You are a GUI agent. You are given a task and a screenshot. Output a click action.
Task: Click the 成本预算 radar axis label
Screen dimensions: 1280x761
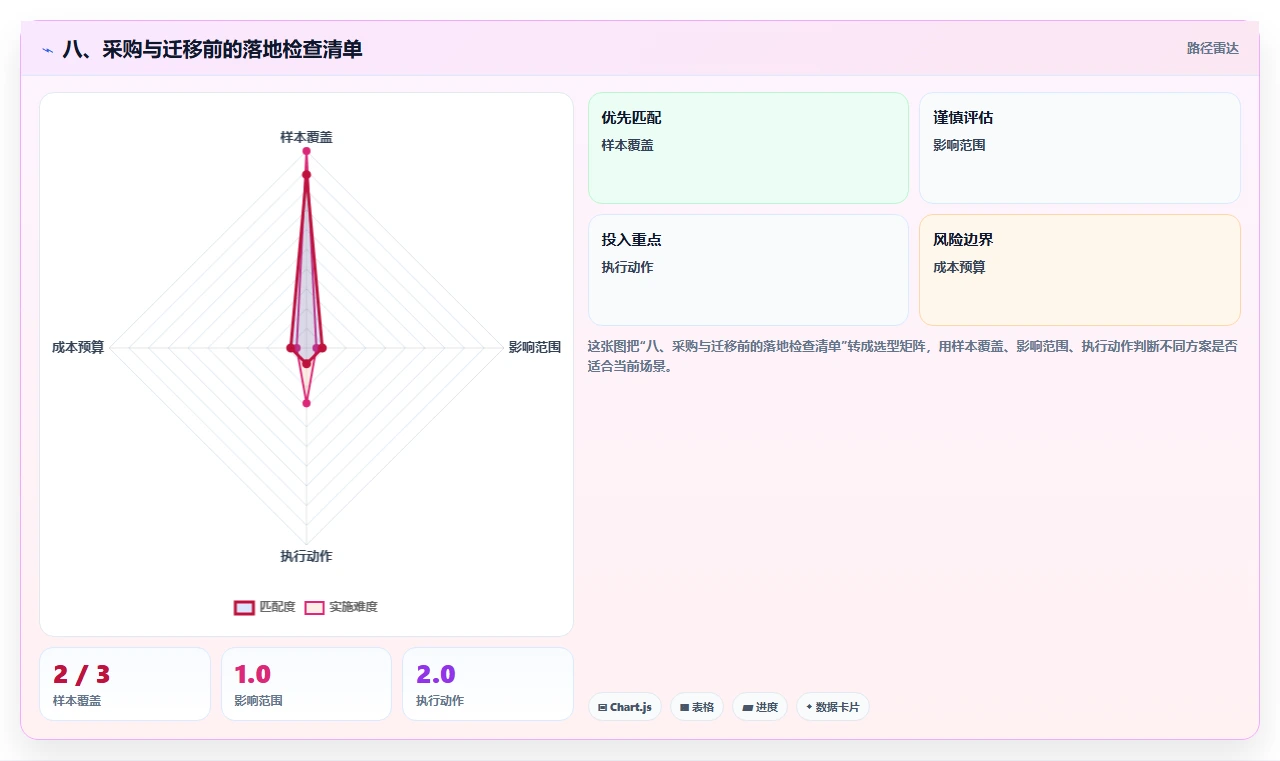tap(78, 348)
